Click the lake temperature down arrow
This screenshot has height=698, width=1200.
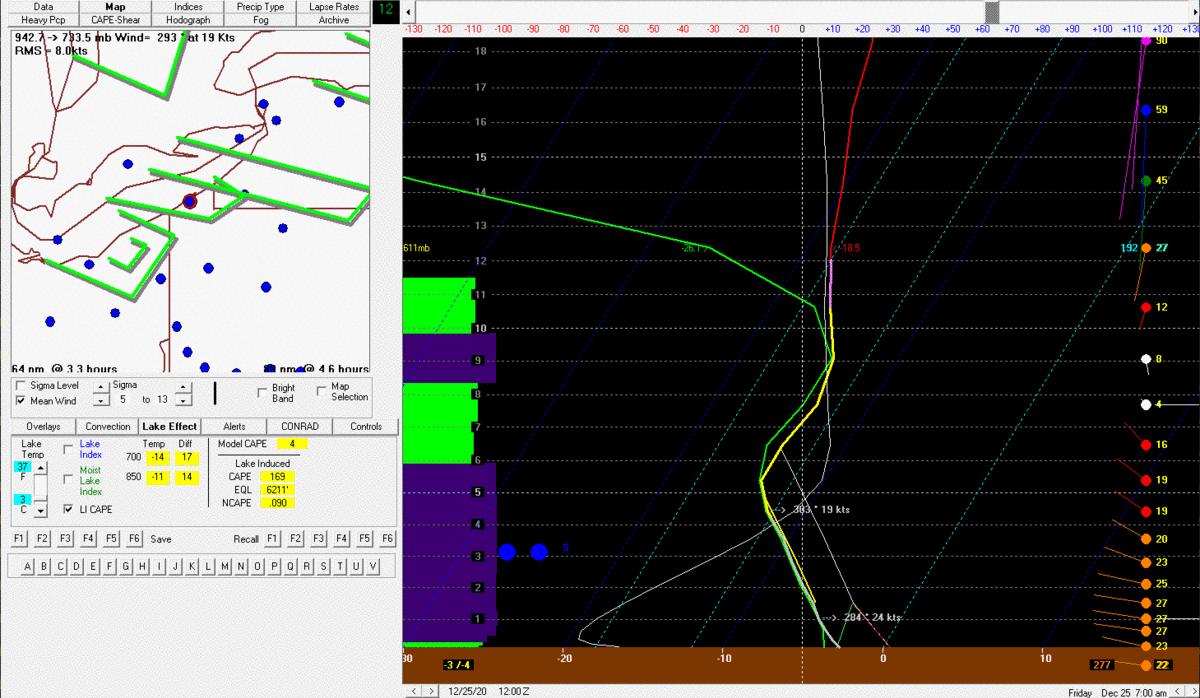point(40,511)
